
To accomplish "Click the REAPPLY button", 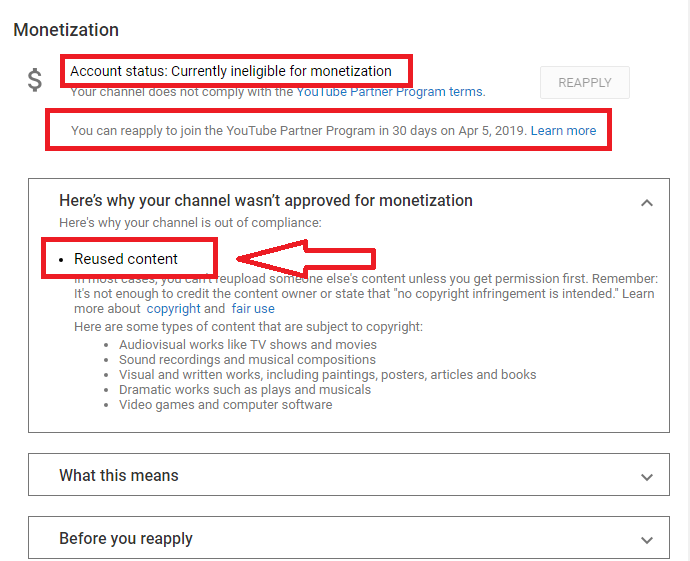I will click(584, 82).
